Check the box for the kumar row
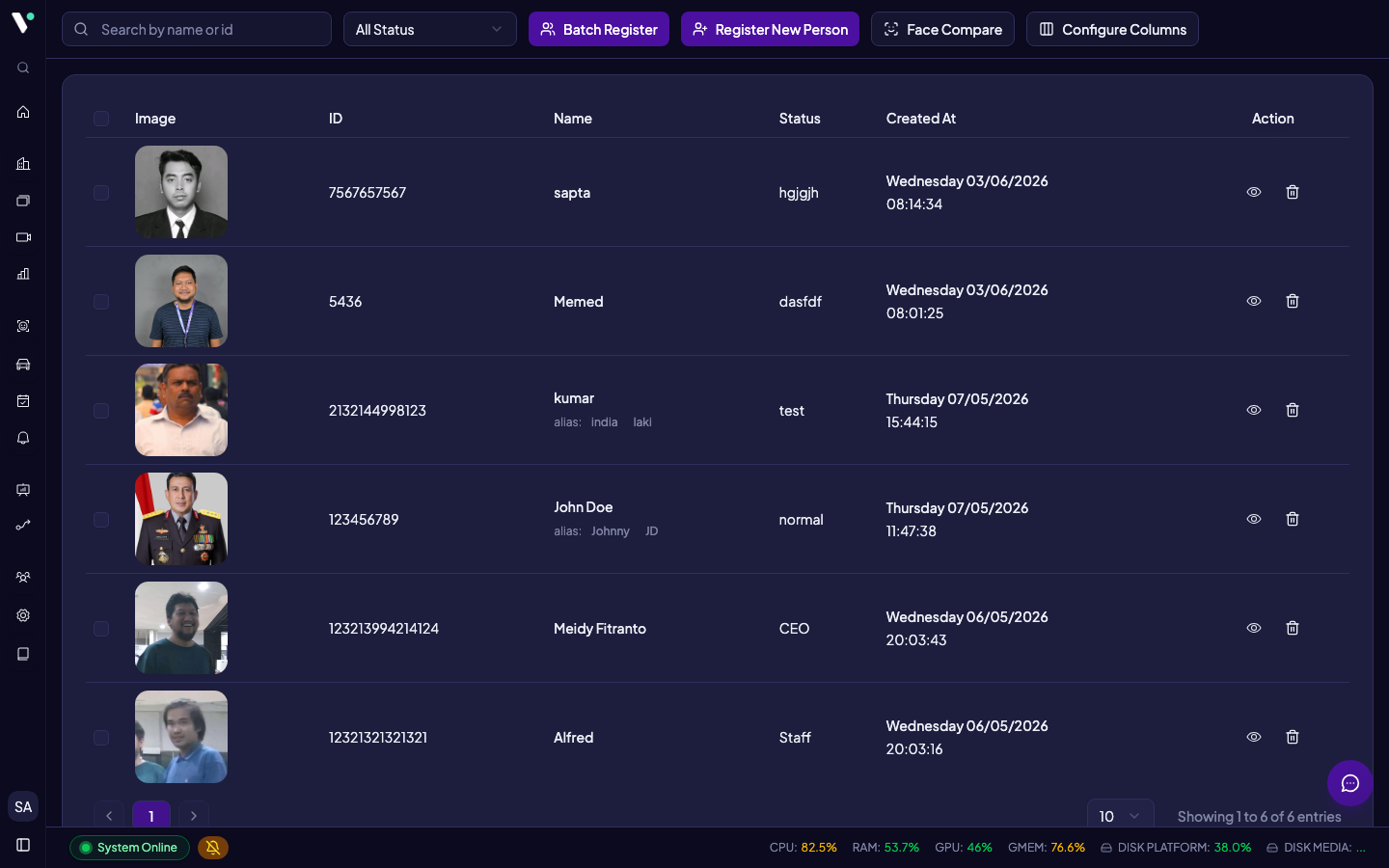Screen dimensions: 1389x868 (x=101, y=411)
